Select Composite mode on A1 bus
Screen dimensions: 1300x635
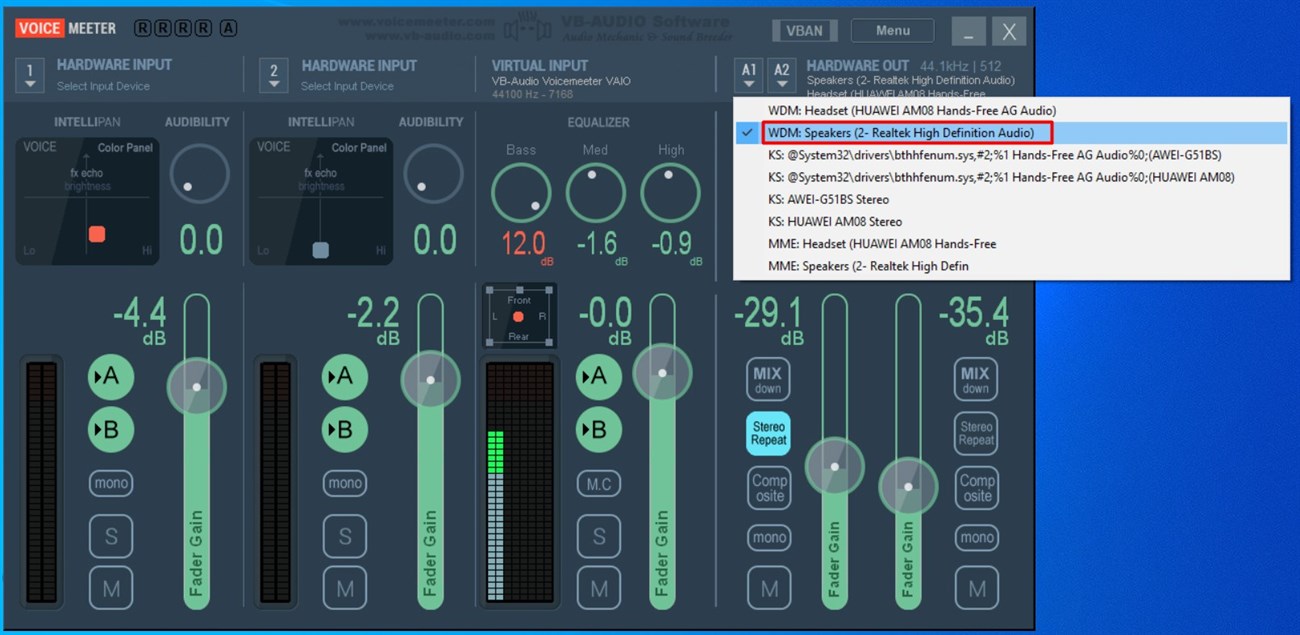point(769,487)
